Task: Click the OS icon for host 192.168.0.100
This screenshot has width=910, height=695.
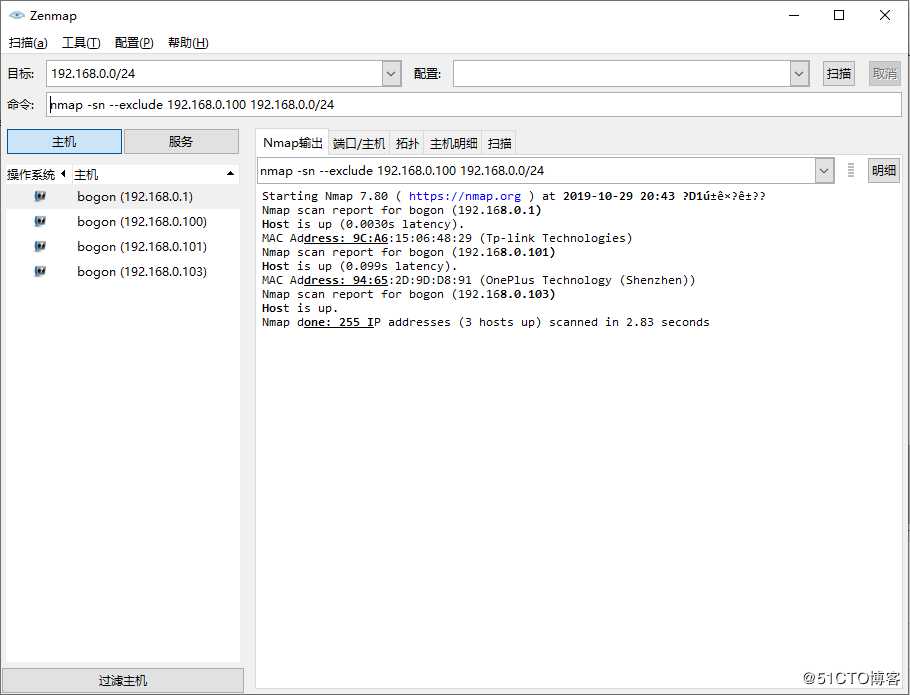Action: (40, 221)
